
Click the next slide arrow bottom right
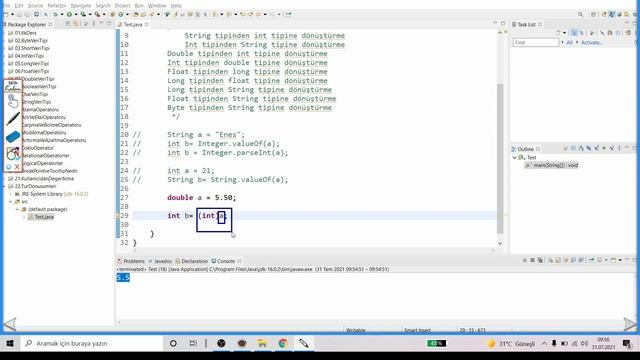[x=630, y=324]
